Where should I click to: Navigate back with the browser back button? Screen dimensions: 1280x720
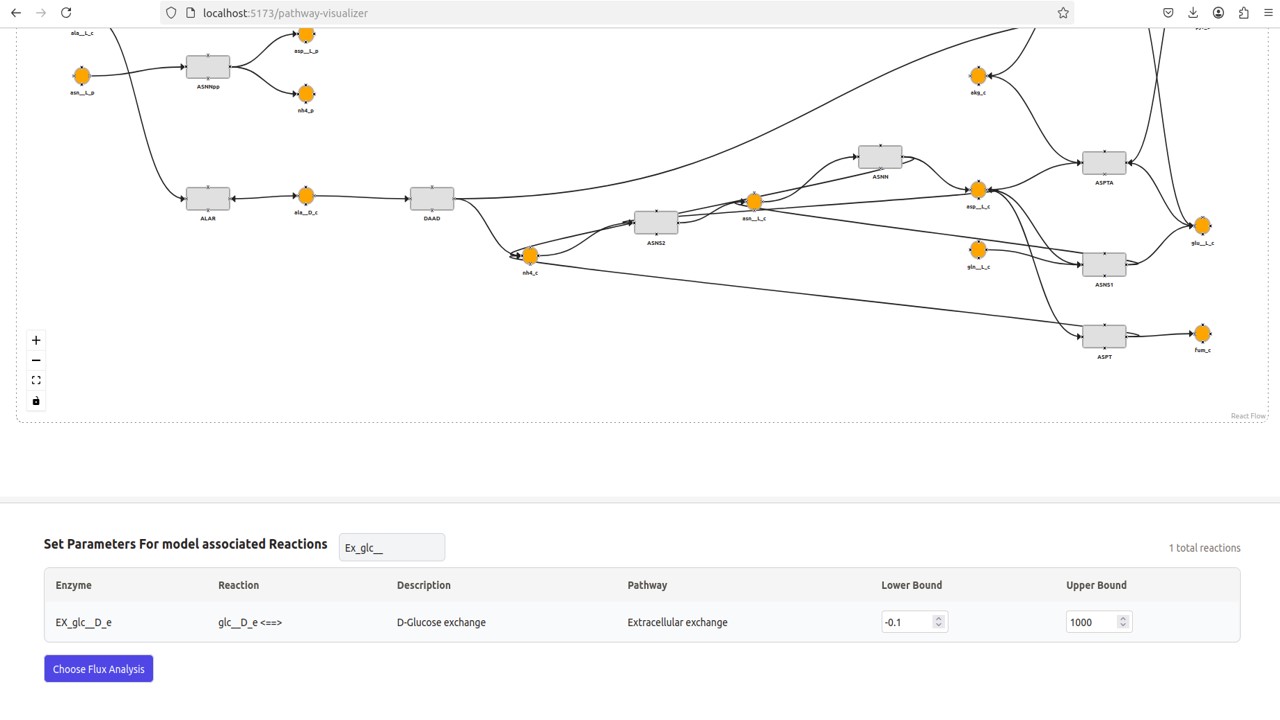point(15,12)
